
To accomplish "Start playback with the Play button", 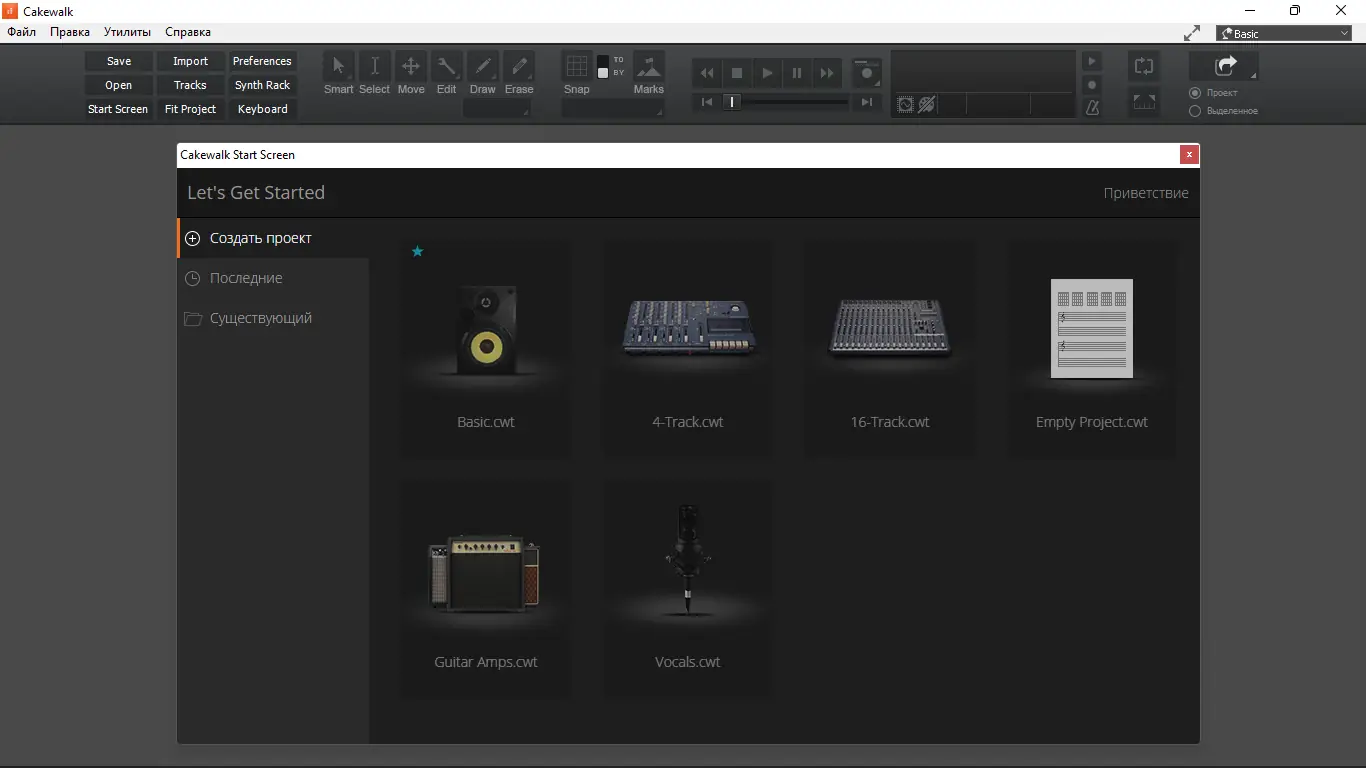I will click(x=767, y=73).
